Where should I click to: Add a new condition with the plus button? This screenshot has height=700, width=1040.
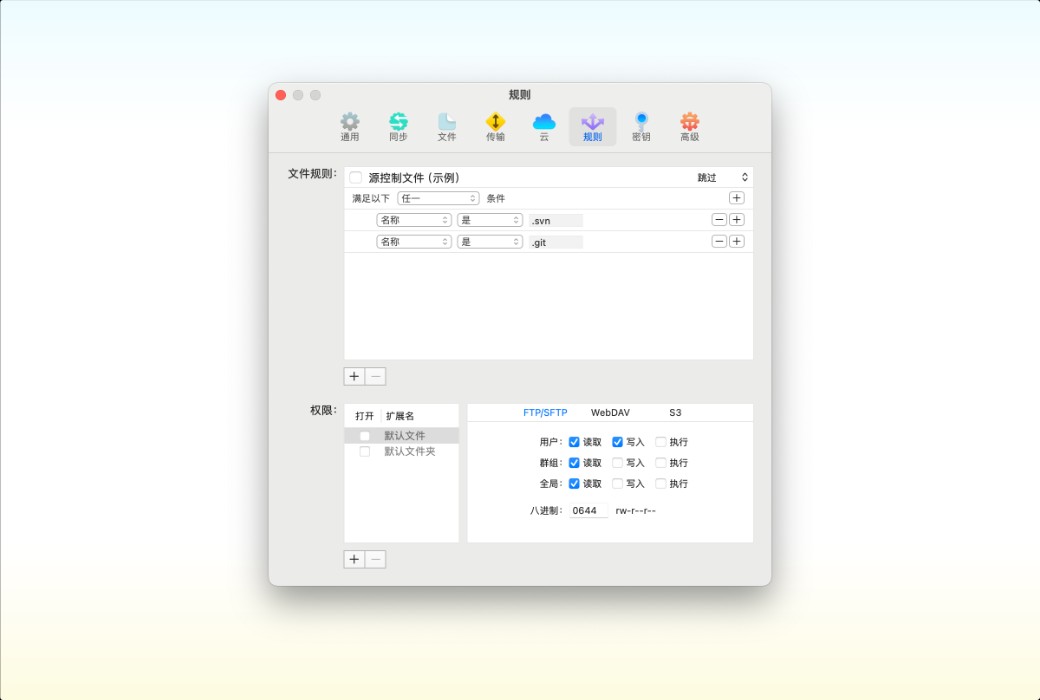pyautogui.click(x=736, y=198)
